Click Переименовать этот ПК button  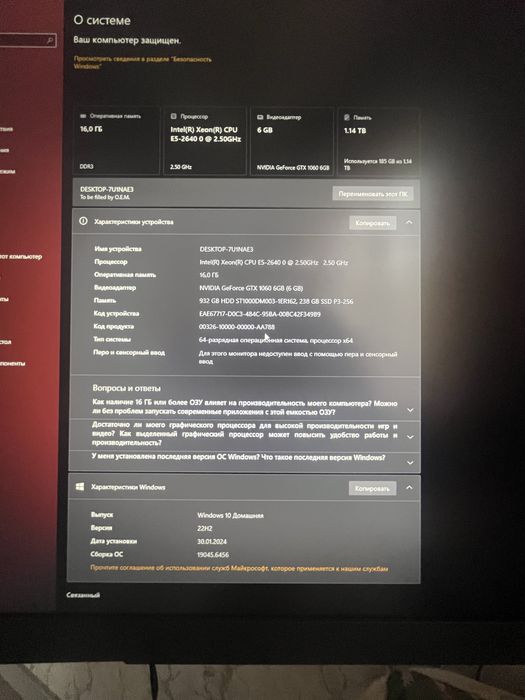tap(373, 194)
